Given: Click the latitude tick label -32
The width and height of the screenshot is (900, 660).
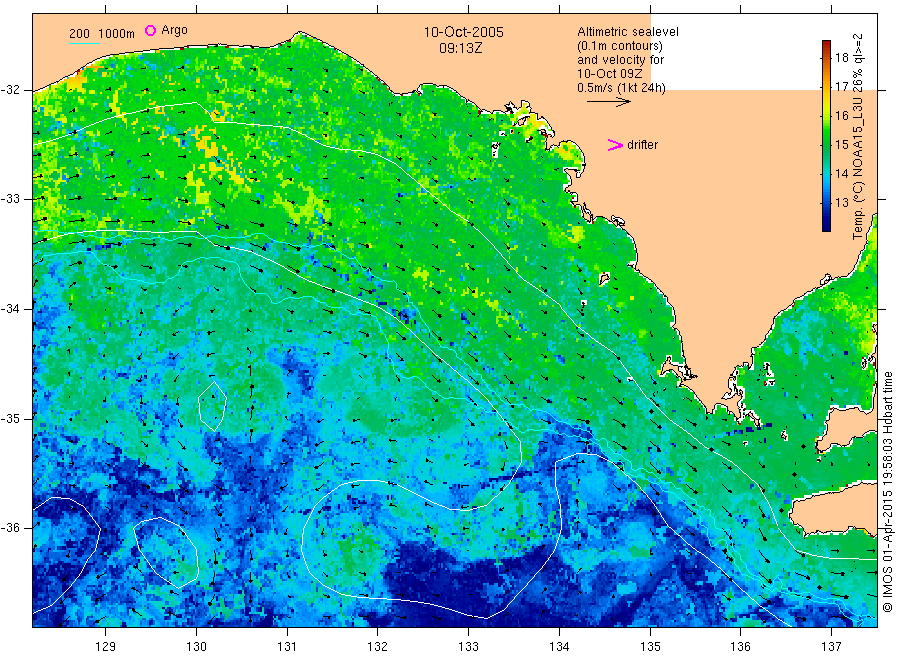Looking at the screenshot, I should point(10,90).
